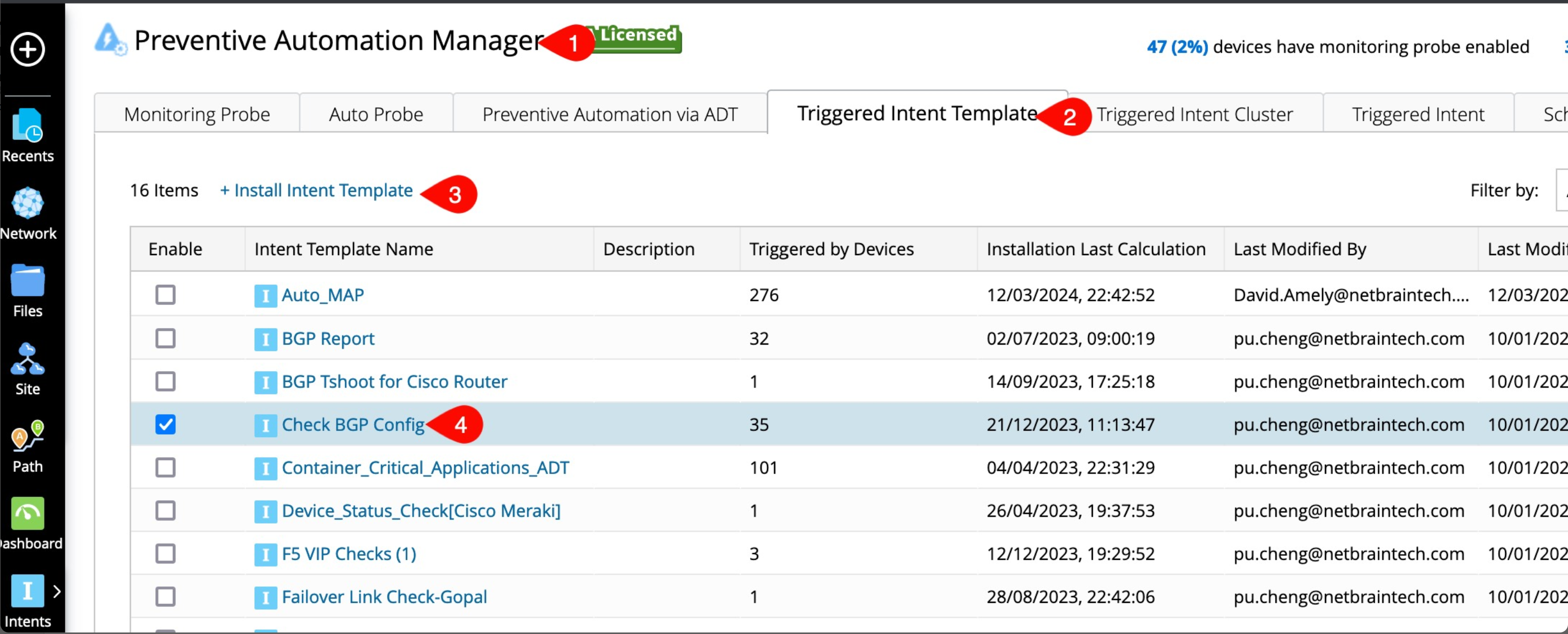Open the Network sidebar icon
This screenshot has width=1568, height=634.
[28, 203]
